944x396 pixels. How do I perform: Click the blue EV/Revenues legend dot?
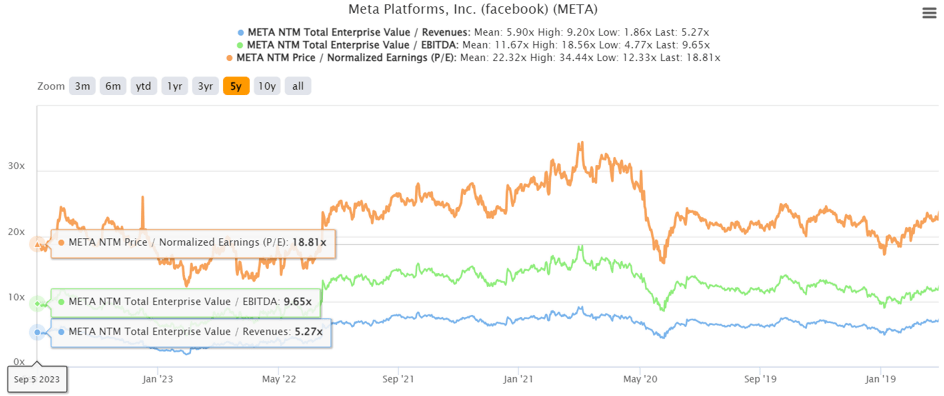(241, 32)
